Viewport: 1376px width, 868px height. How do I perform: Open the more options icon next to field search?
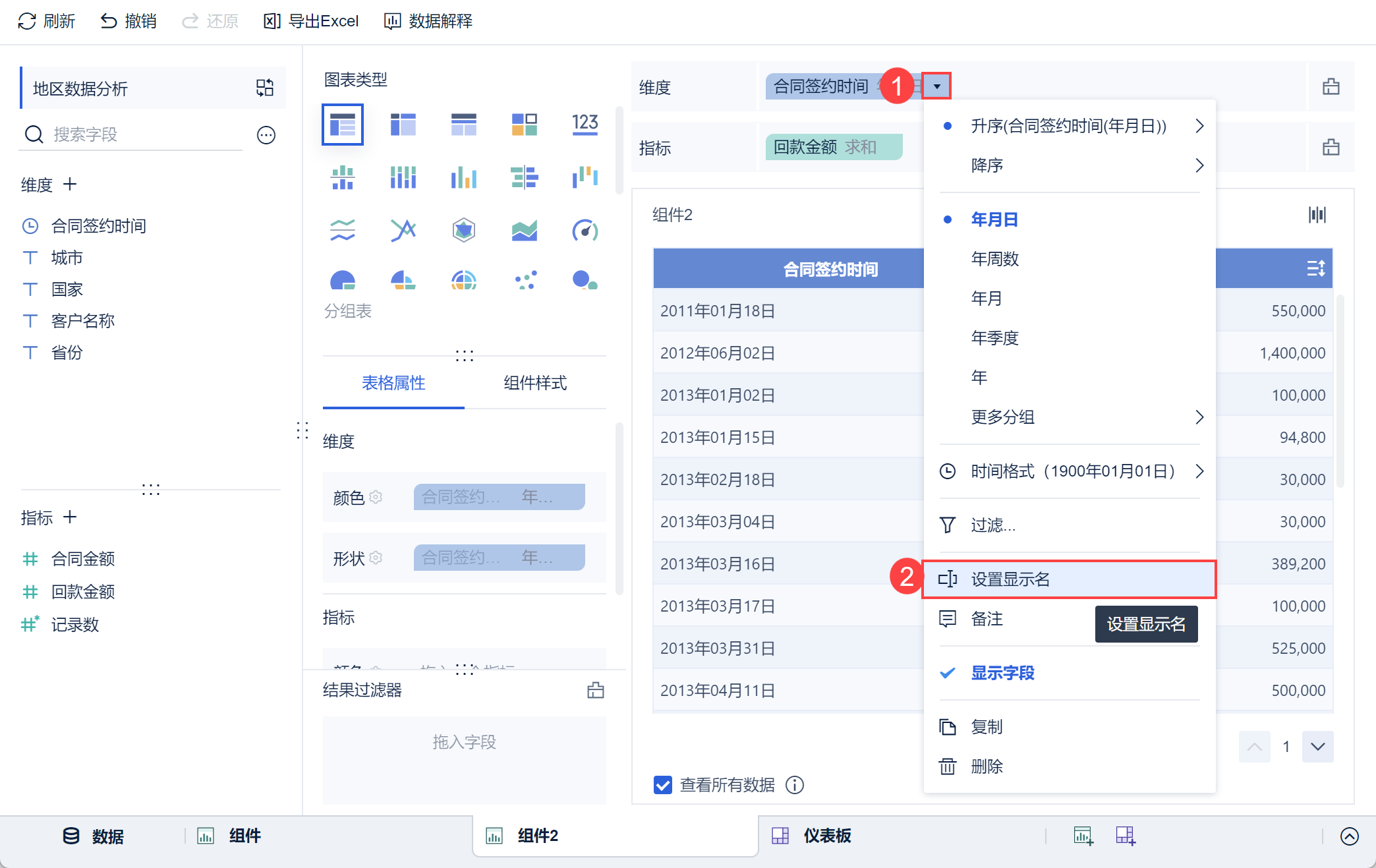click(x=266, y=135)
